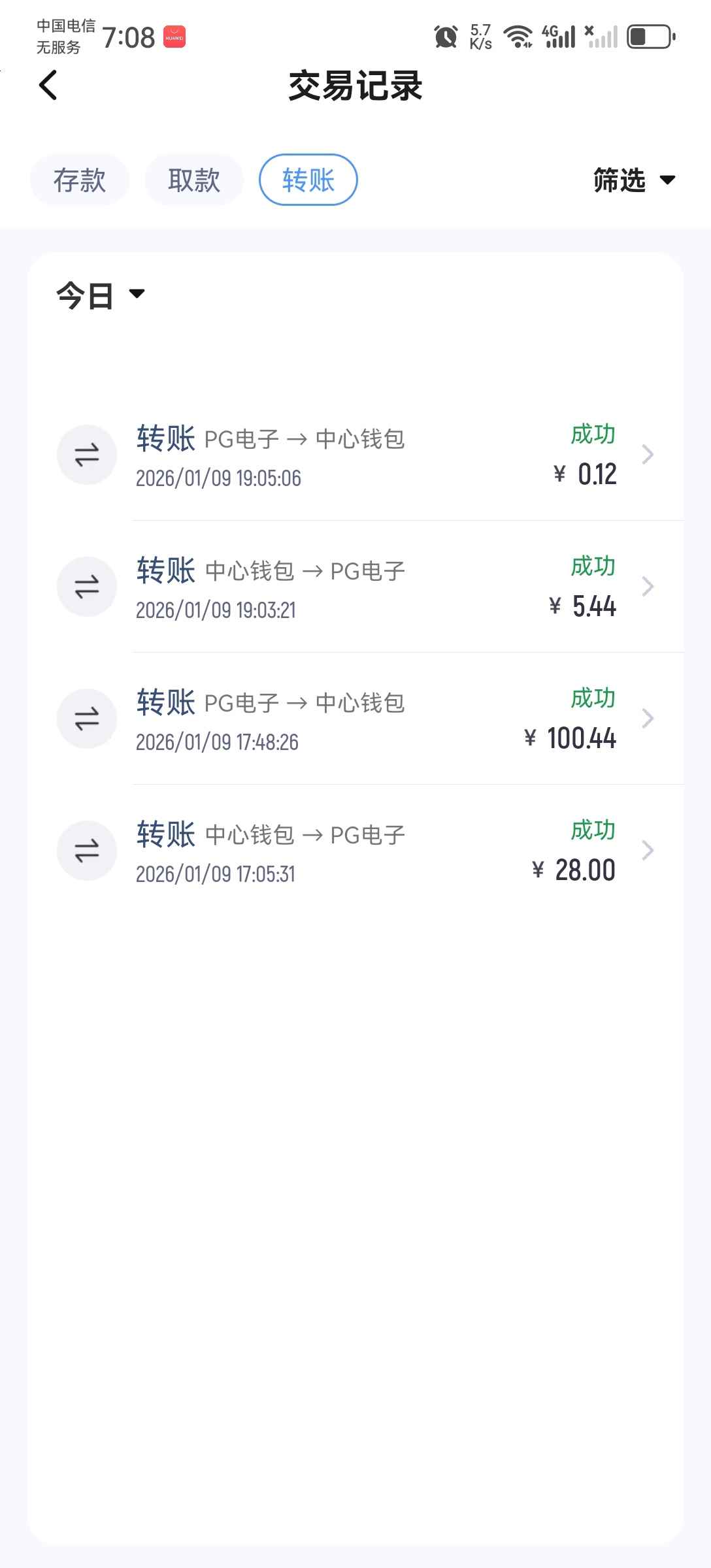This screenshot has width=711, height=1568.
Task: Tap 成功 status on ¥28.00 transfer
Action: [593, 830]
